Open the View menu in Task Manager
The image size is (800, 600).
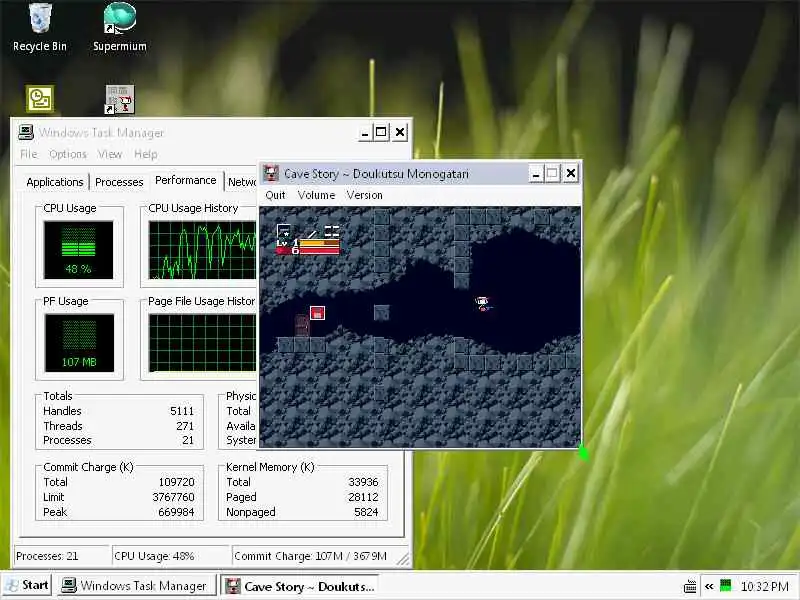point(110,154)
